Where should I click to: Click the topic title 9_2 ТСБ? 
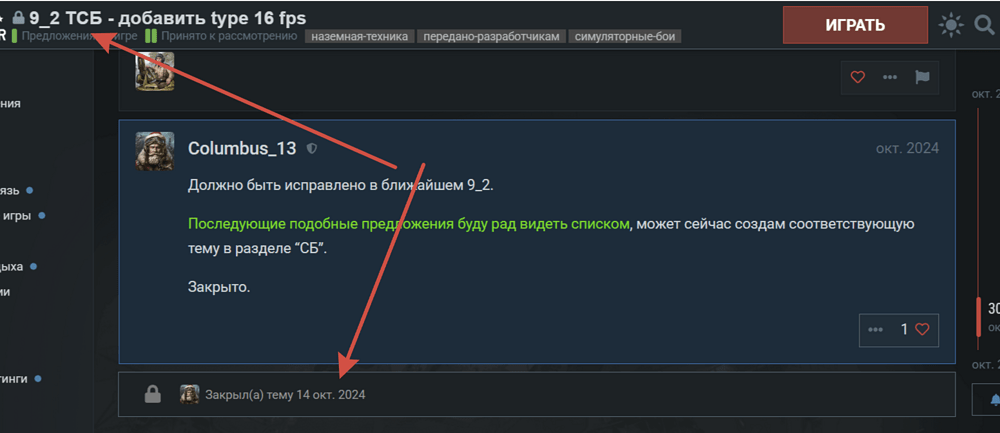tap(168, 17)
